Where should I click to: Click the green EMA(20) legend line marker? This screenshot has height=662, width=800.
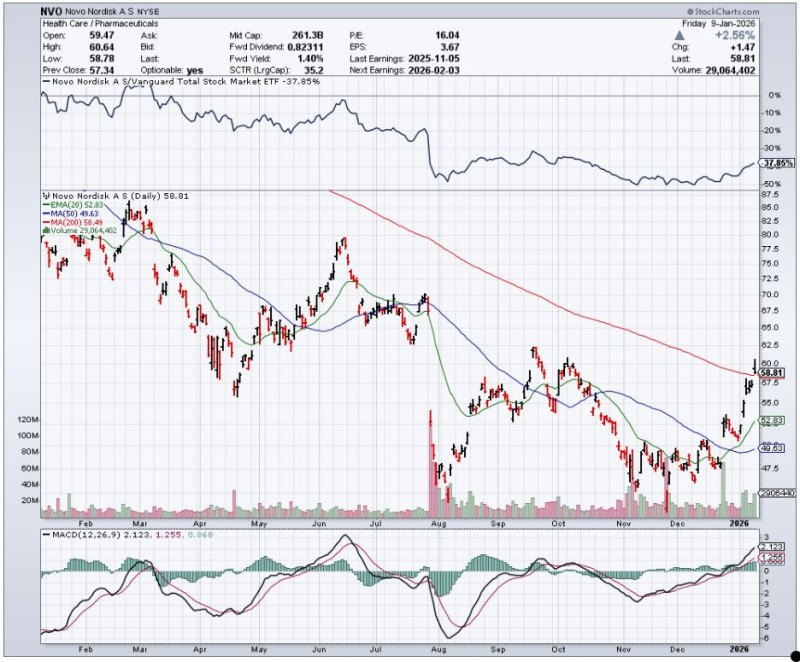click(x=44, y=204)
